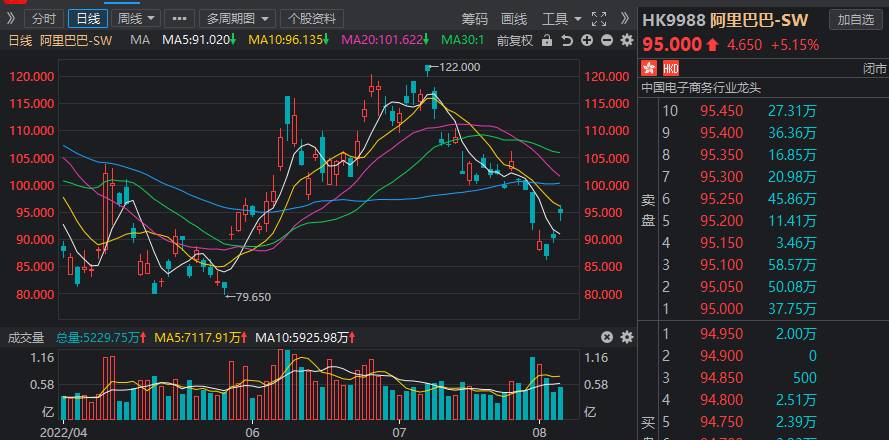Click the undo/reset arrow icon
Screen dimensions: 889x440
pos(566,40)
